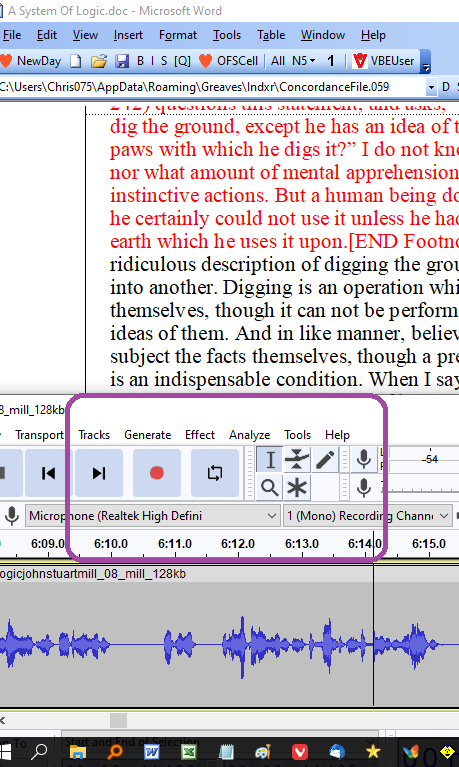The width and height of the screenshot is (459, 767).
Task: Click the New blank document icon in Word
Action: click(76, 61)
